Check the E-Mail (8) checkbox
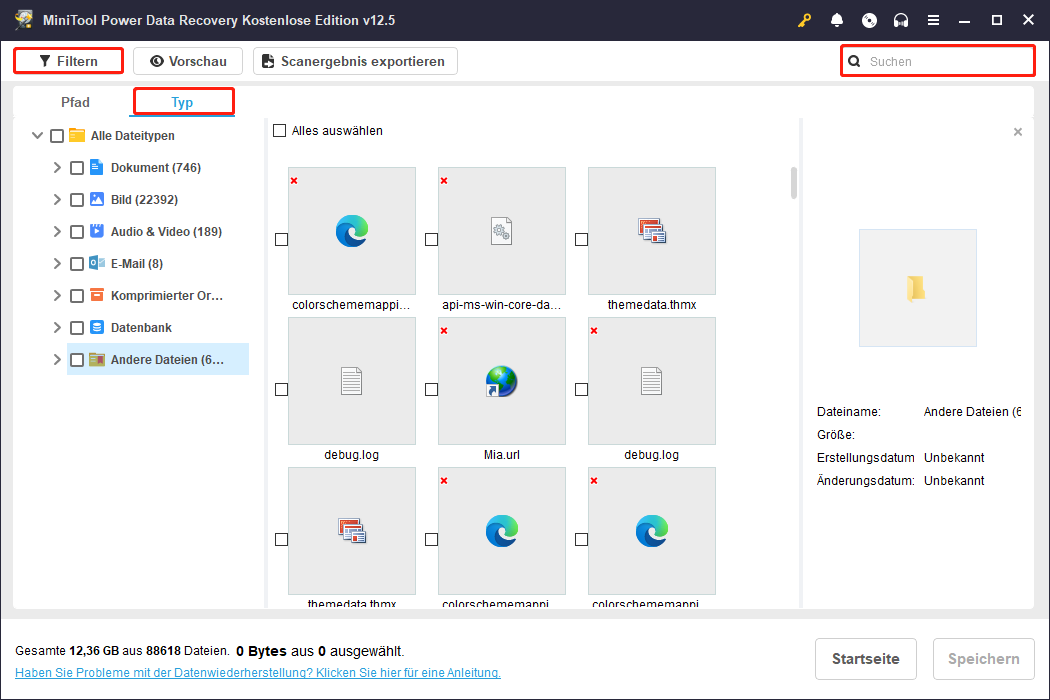 point(77,264)
